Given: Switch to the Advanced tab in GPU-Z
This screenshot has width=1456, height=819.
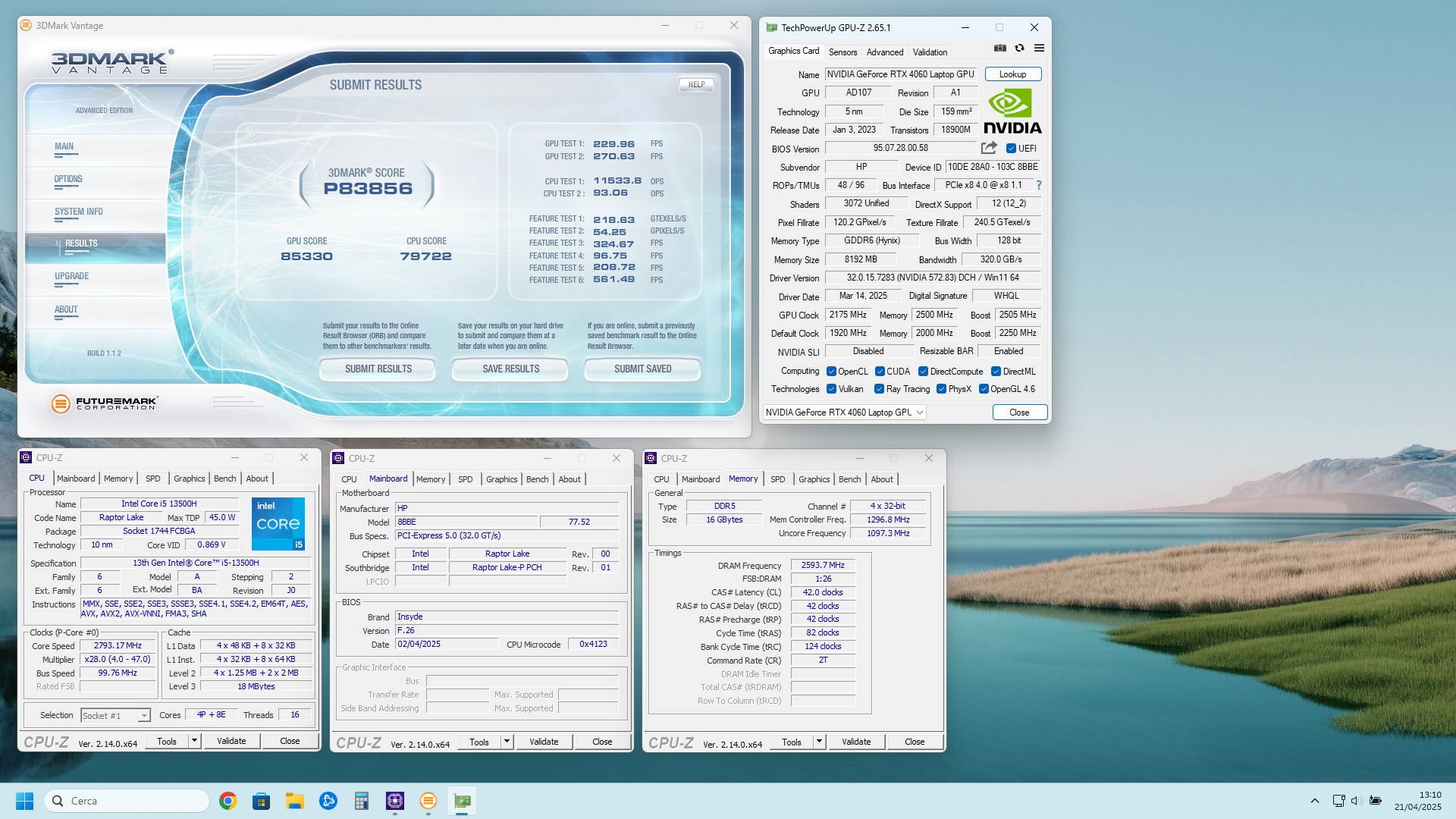Looking at the screenshot, I should 885,52.
